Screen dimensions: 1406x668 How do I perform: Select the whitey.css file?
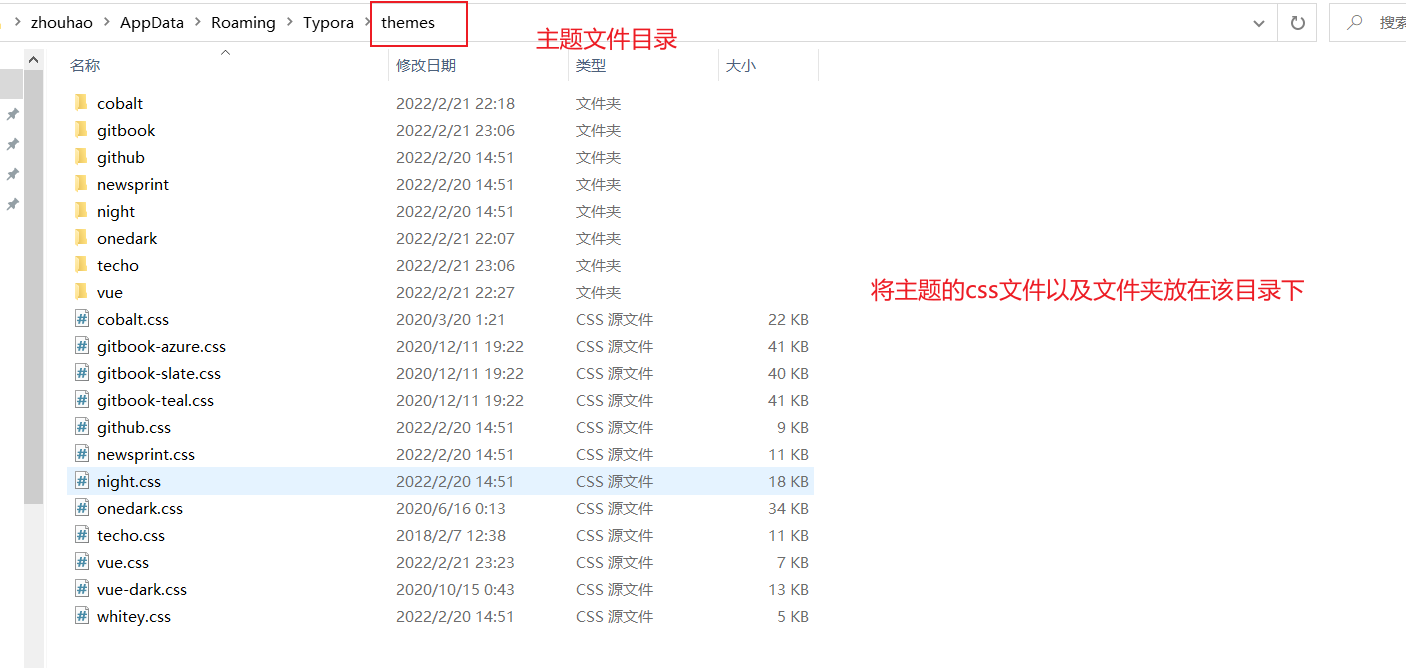[x=134, y=616]
